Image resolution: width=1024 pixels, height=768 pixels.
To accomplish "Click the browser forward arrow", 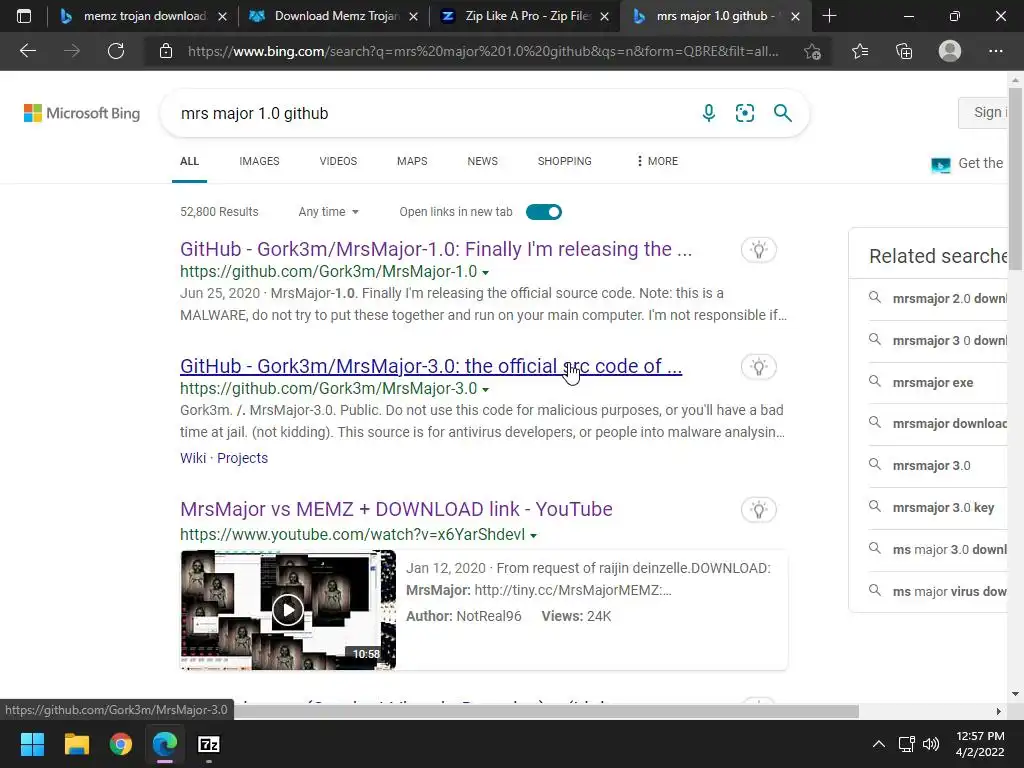I will (x=72, y=51).
